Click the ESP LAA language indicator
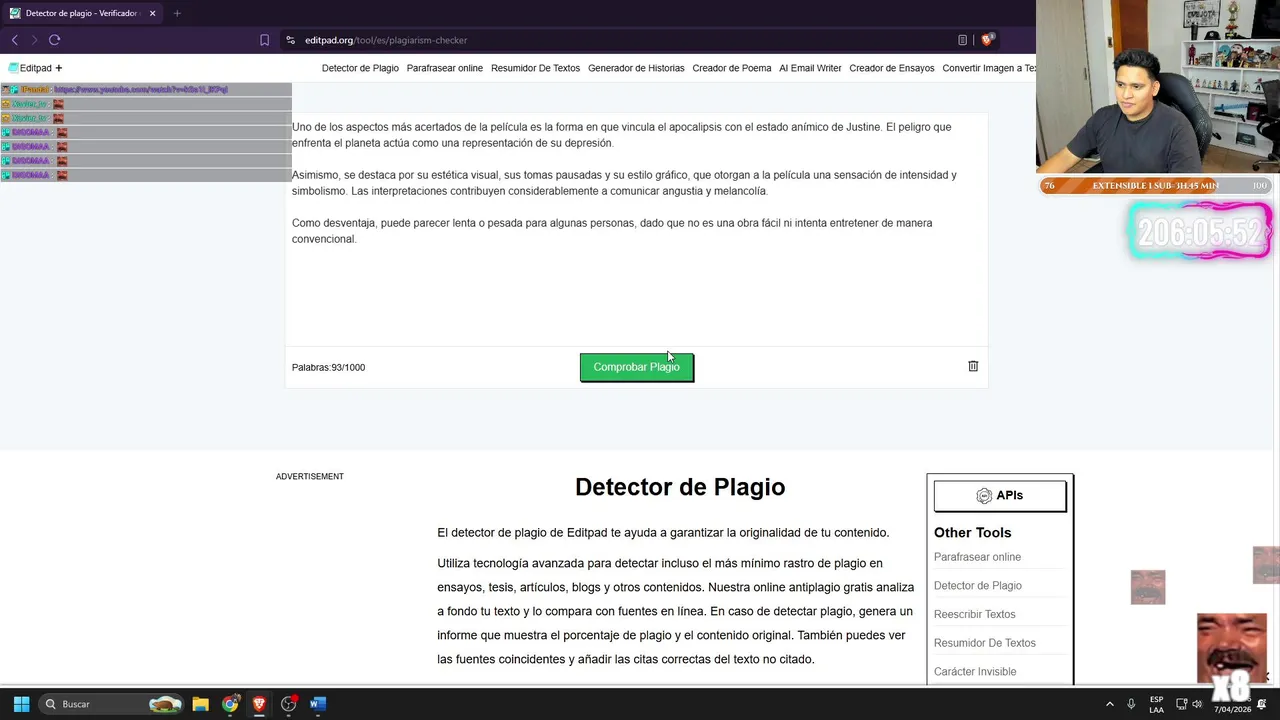This screenshot has width=1280, height=720. 1156,704
